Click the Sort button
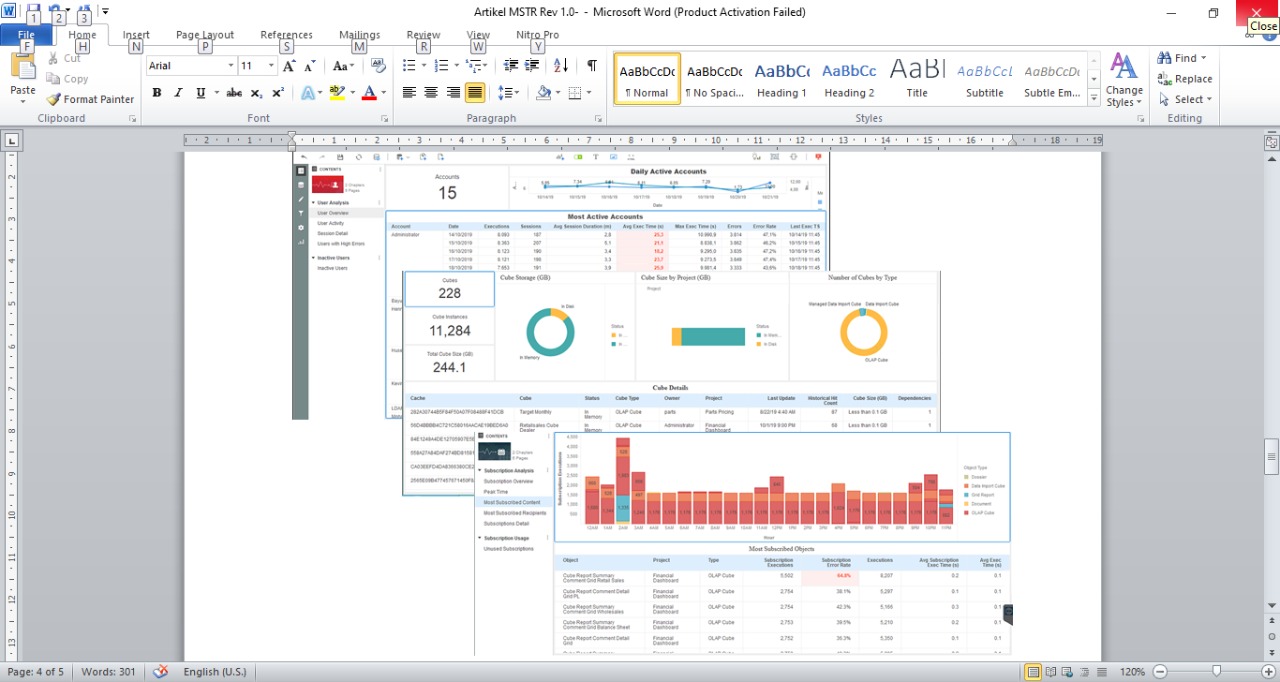 coord(561,66)
